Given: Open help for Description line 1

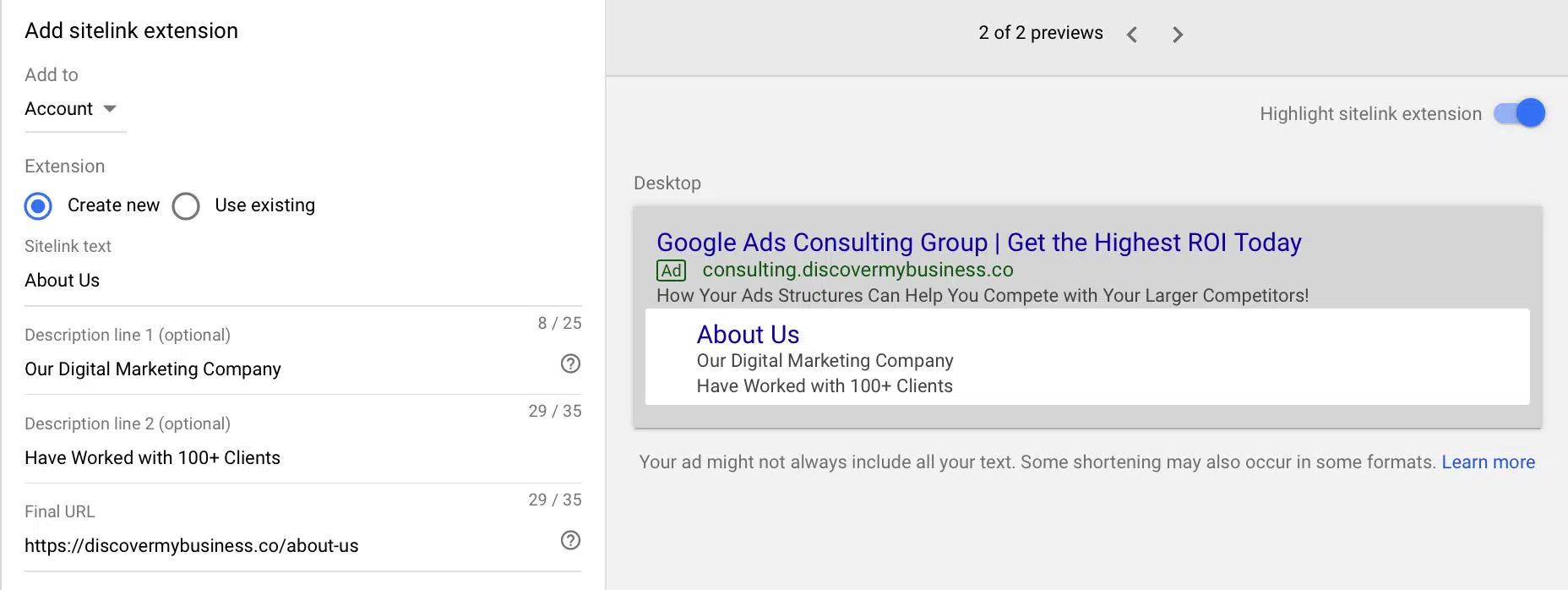Looking at the screenshot, I should tap(571, 363).
